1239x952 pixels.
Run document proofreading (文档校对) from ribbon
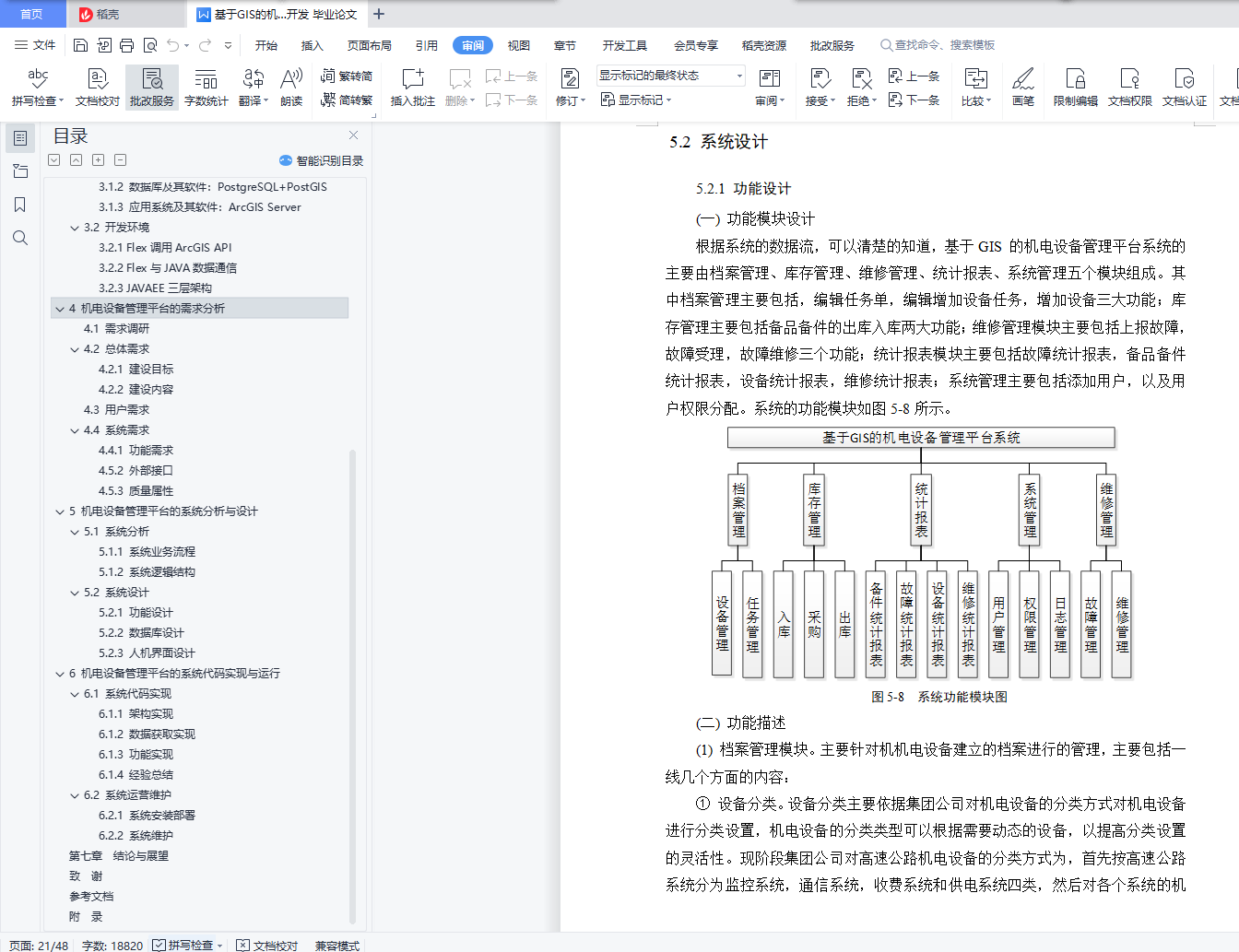pos(98,88)
